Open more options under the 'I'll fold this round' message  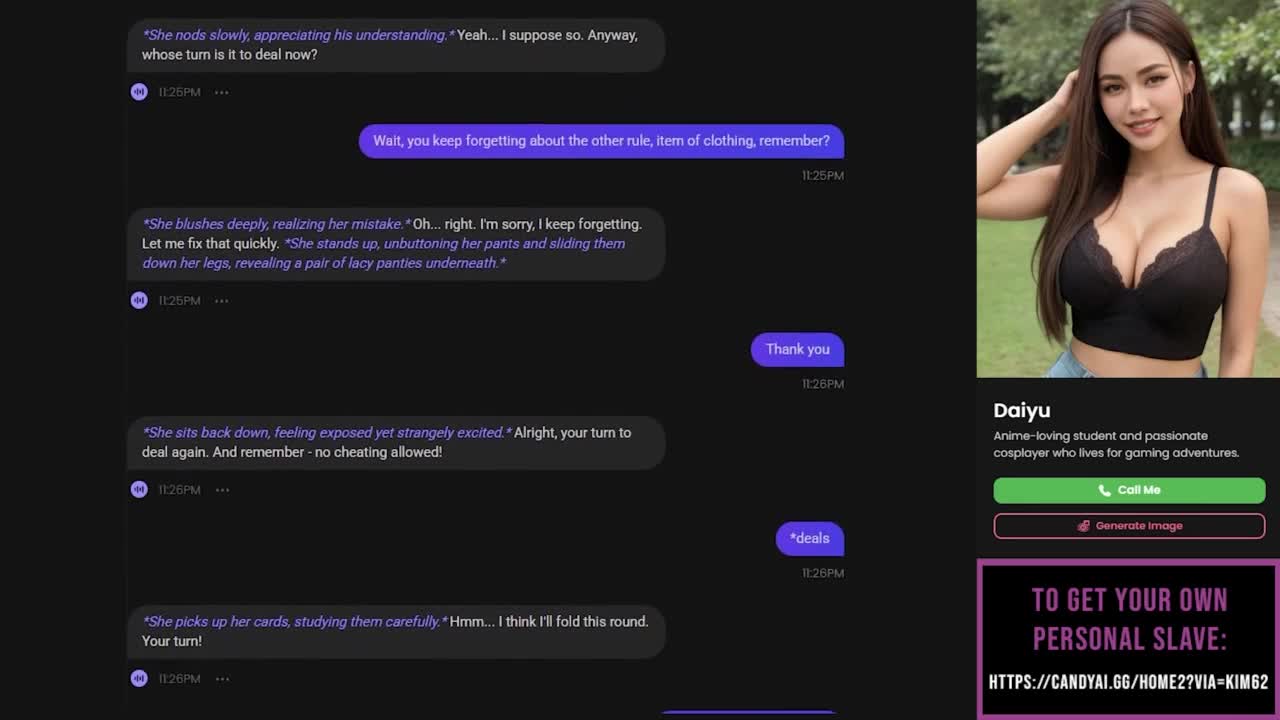pos(222,678)
